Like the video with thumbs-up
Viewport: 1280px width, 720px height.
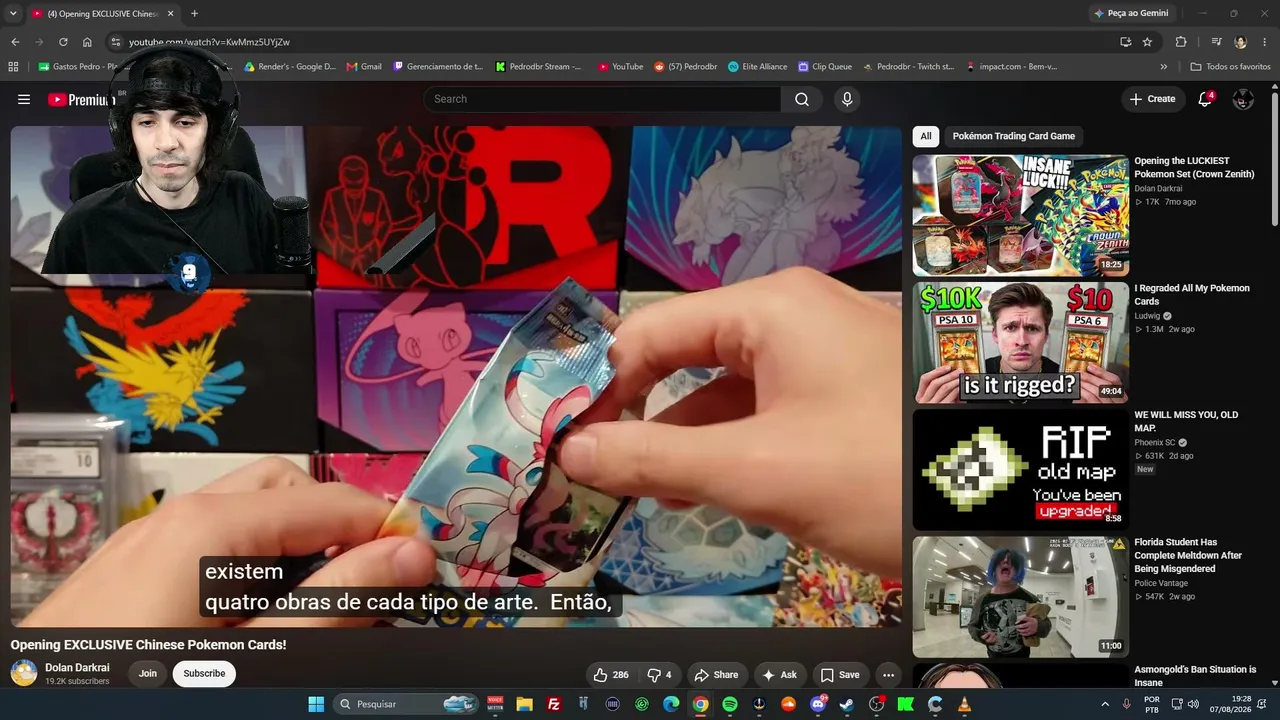click(610, 675)
